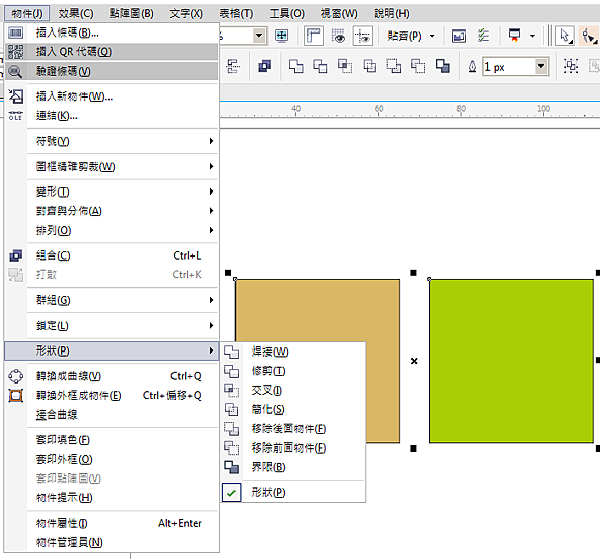Open the zoom level dropdown arrow
Viewport: 600px width, 559px height.
[x=259, y=36]
